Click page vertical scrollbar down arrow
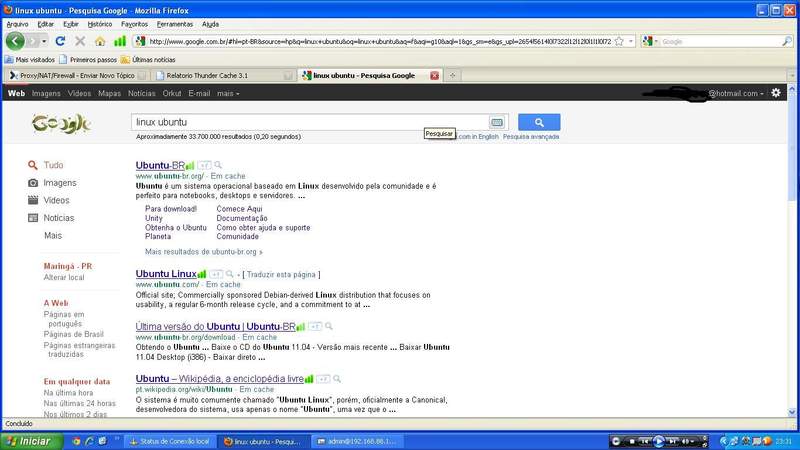 (792, 412)
